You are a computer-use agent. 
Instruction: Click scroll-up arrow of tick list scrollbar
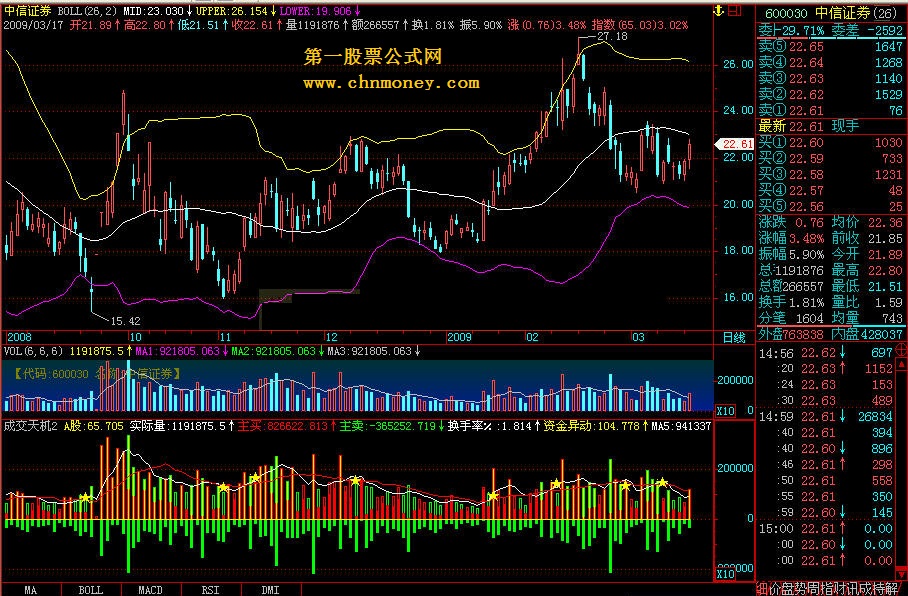click(x=901, y=364)
